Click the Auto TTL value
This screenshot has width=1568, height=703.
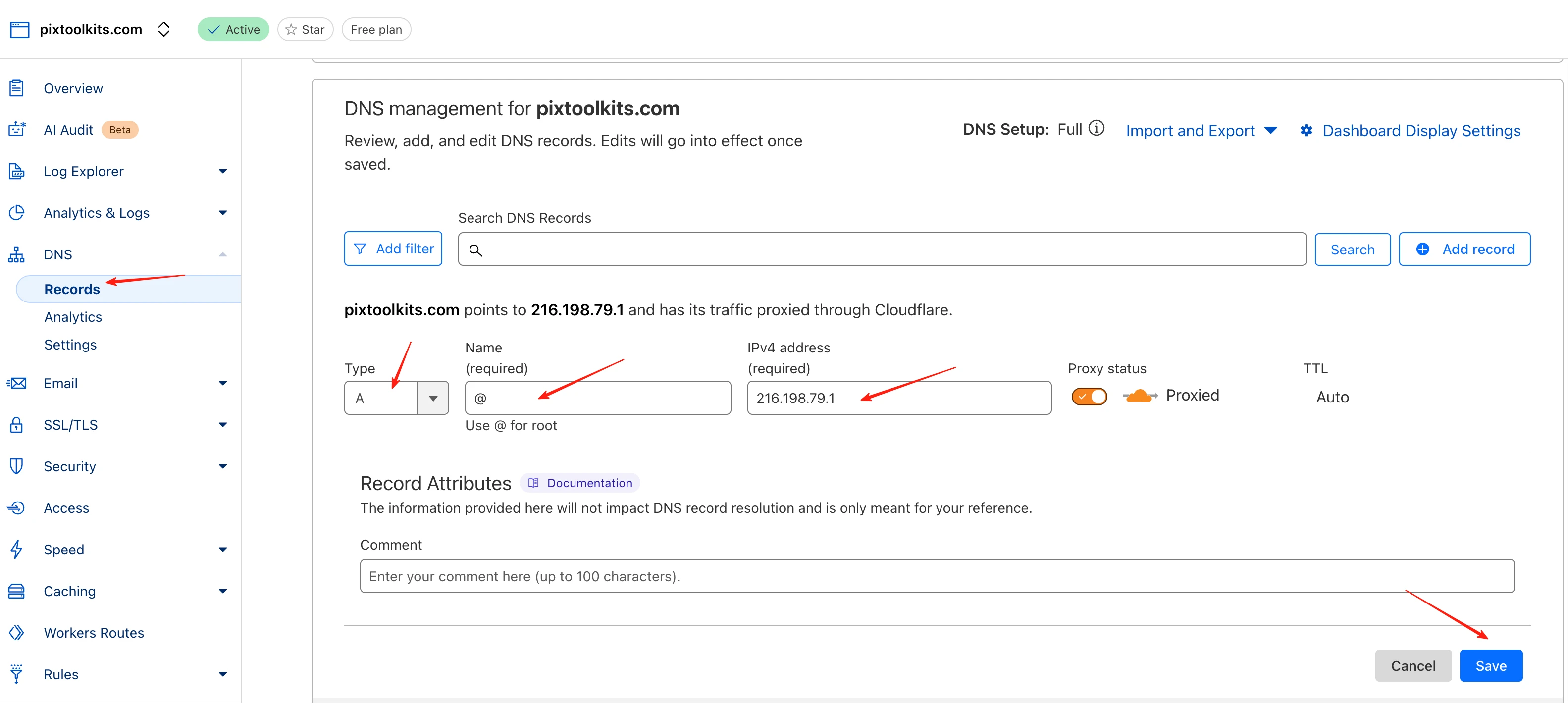[1332, 398]
